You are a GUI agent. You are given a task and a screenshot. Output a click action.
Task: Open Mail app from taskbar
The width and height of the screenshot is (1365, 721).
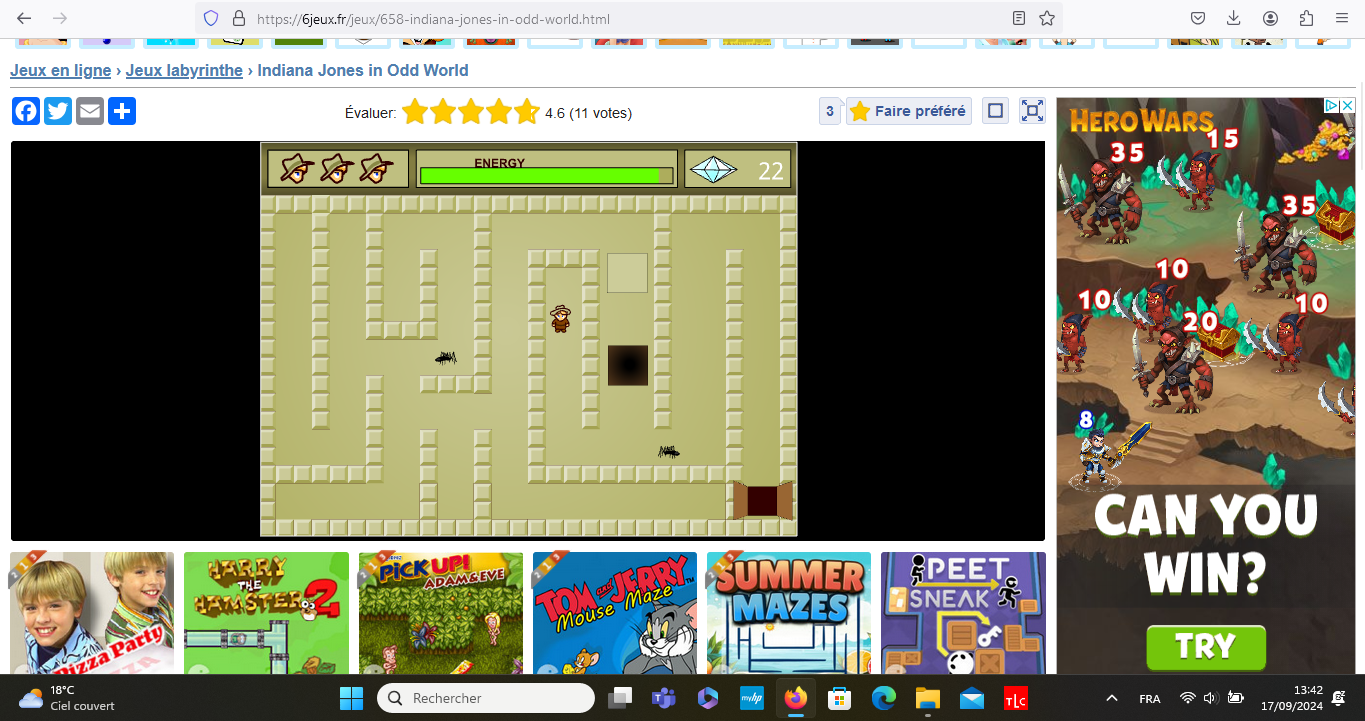pyautogui.click(x=972, y=698)
